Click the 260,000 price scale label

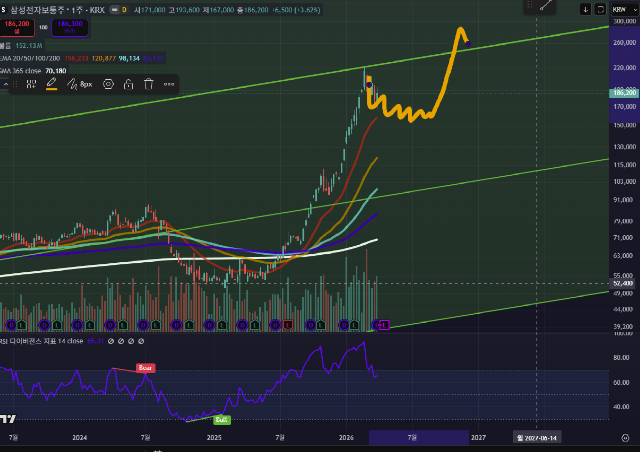click(624, 42)
